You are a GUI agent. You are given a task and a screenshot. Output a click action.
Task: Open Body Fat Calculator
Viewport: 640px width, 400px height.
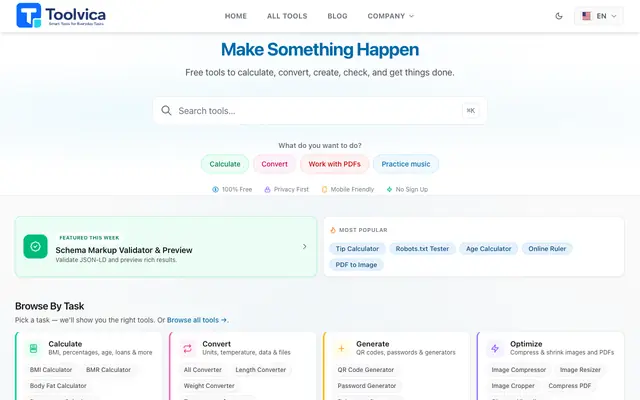58,386
